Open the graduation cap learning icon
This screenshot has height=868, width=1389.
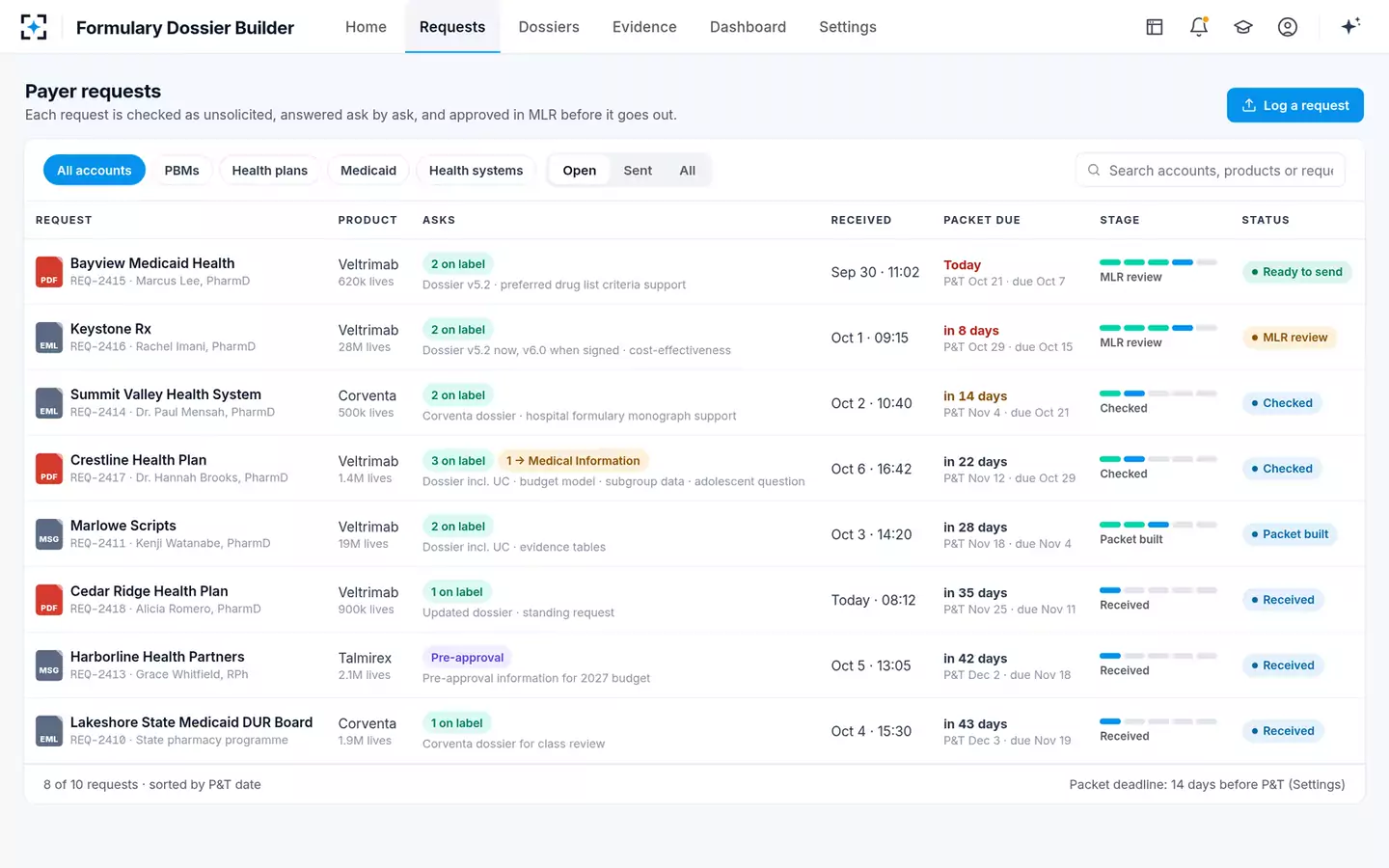(1243, 27)
